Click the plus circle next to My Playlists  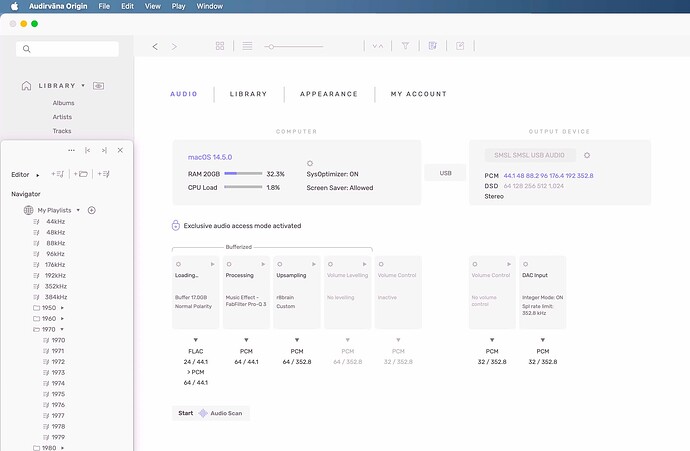click(x=92, y=210)
